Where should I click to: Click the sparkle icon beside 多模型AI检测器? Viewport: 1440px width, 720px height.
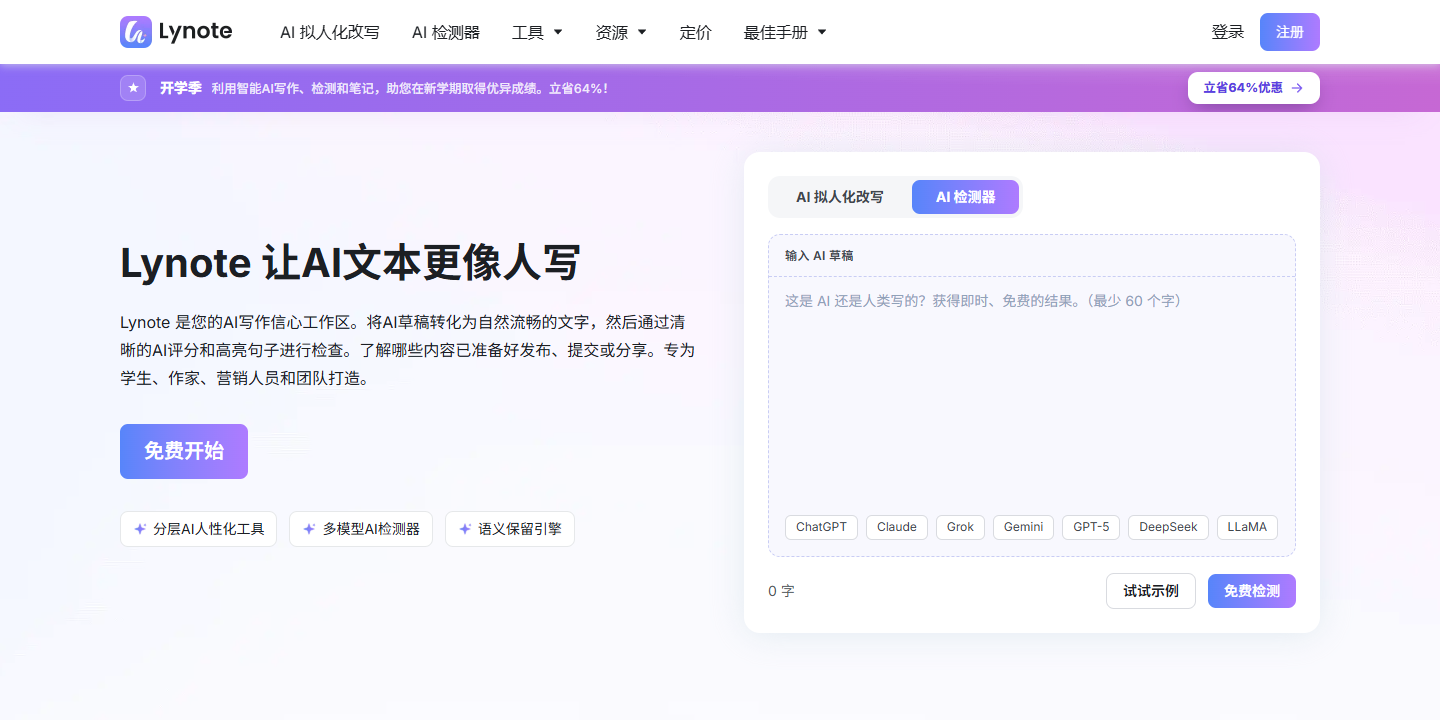tap(310, 529)
